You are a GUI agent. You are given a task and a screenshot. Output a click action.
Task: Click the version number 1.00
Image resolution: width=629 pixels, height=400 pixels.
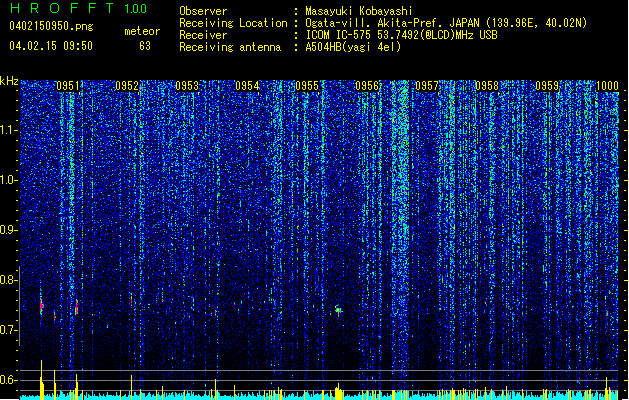click(x=135, y=8)
